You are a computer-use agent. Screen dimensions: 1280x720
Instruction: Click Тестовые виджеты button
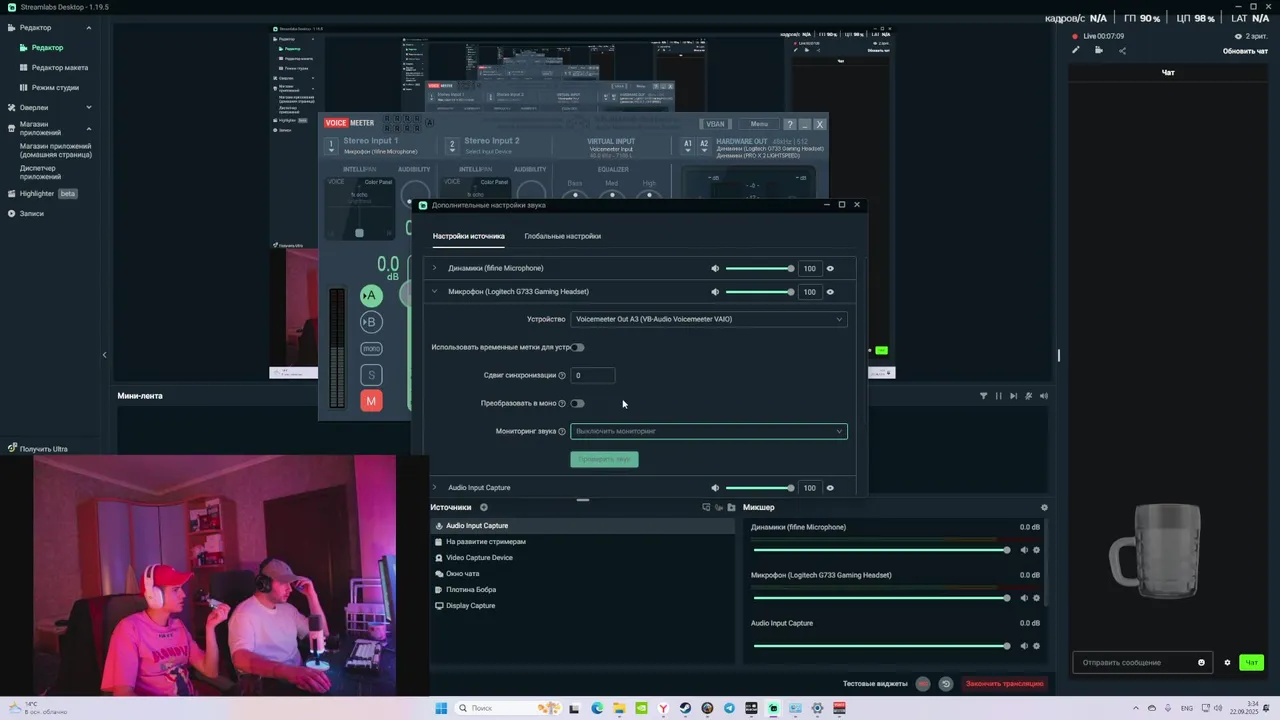point(875,684)
